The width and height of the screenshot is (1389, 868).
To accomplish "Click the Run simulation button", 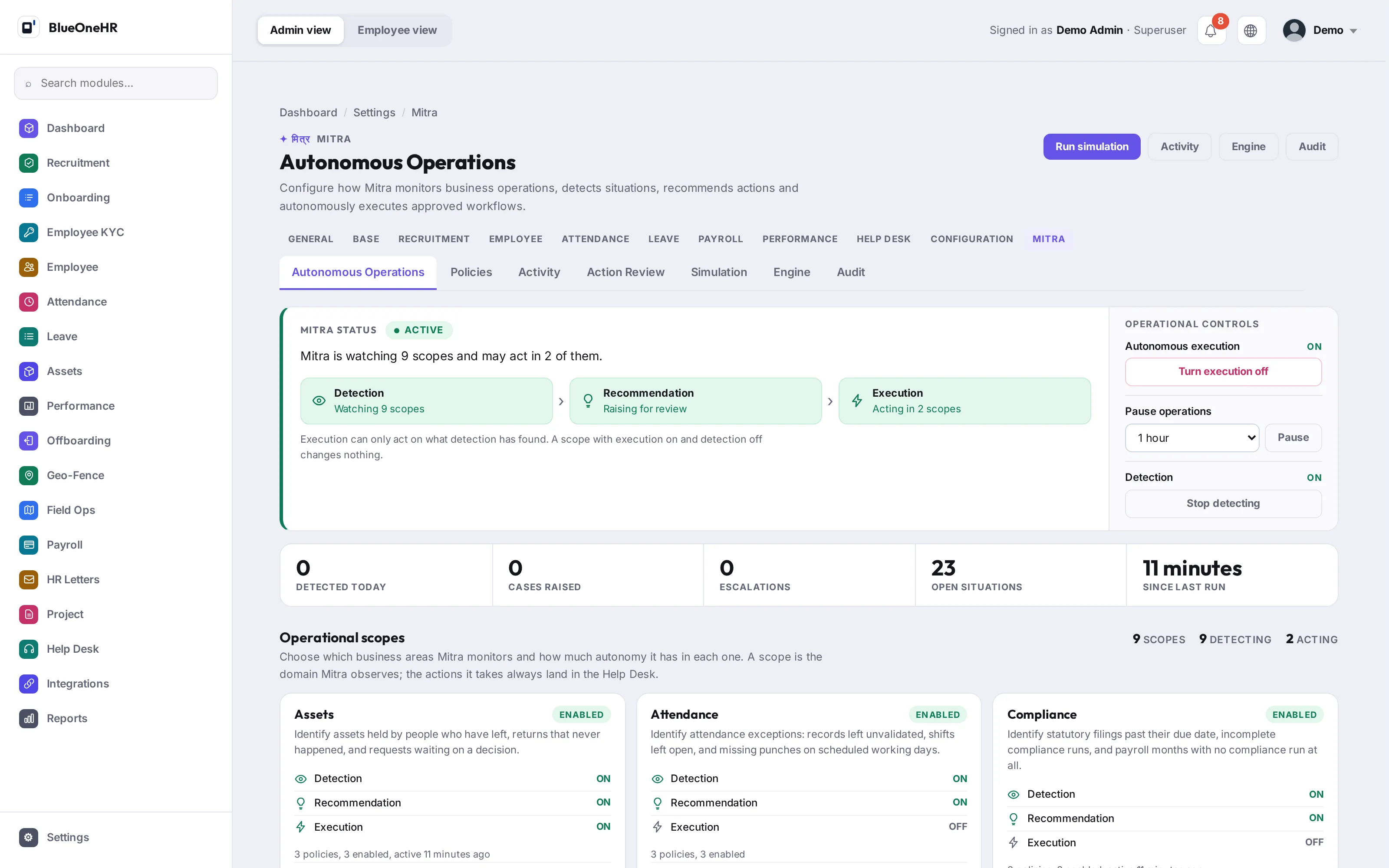I will [1092, 146].
